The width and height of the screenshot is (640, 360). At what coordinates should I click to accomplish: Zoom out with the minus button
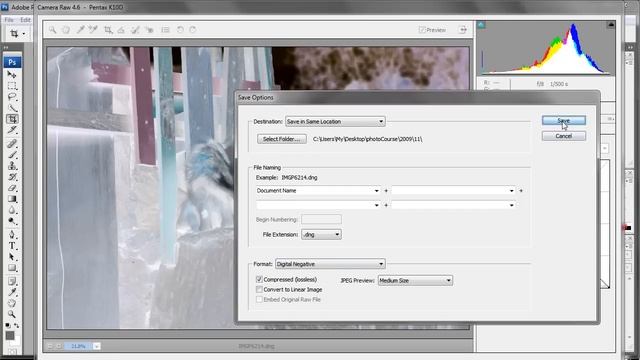point(50,346)
